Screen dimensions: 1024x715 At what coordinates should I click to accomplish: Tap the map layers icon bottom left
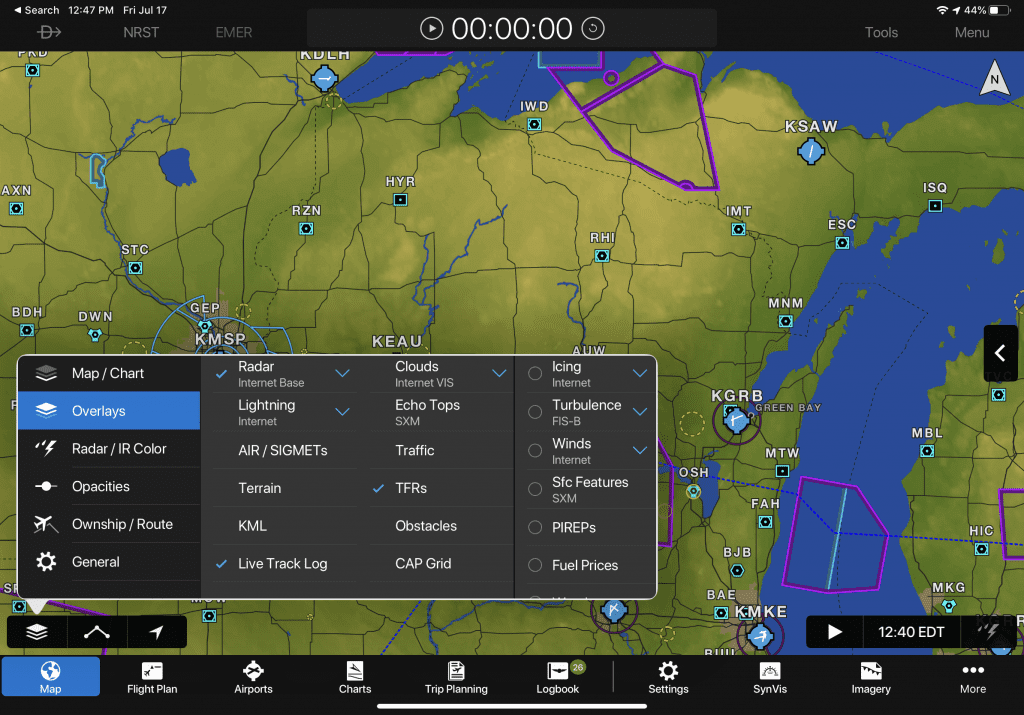[x=36, y=631]
